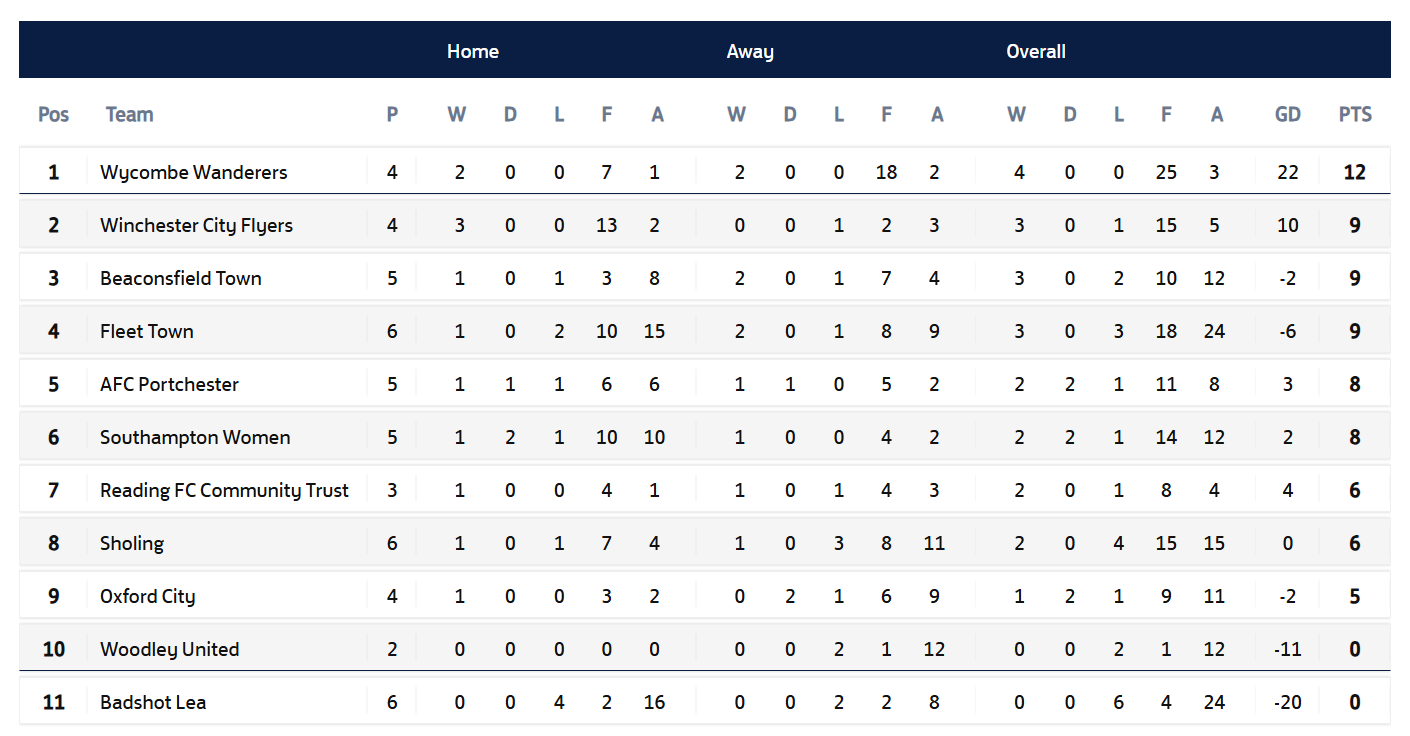Open the Southampton Women team link

point(195,437)
